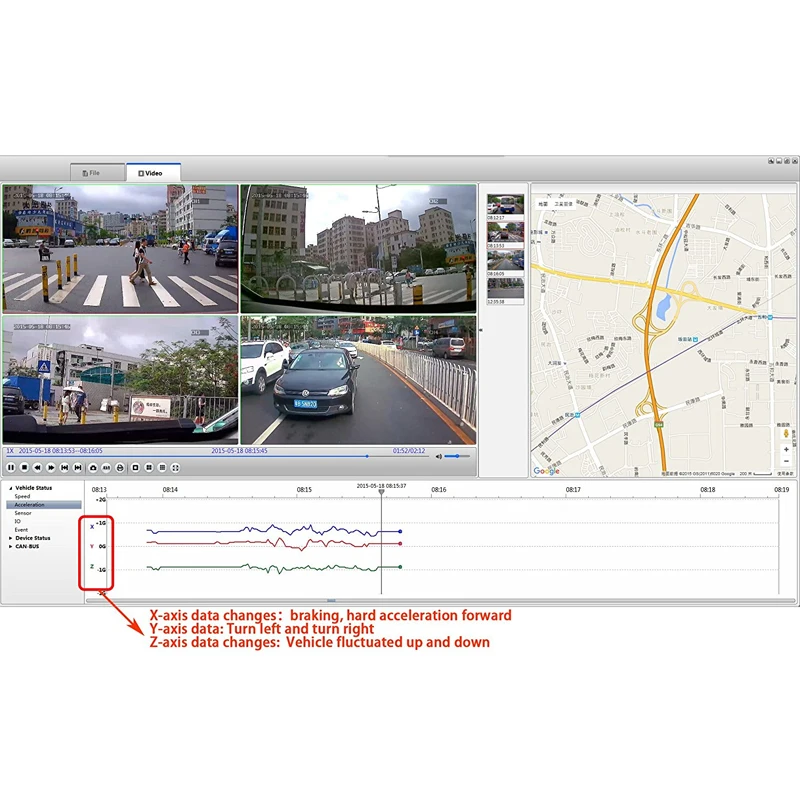Image resolution: width=800 pixels, height=800 pixels.
Task: Select the Video tab
Action: coord(153,172)
